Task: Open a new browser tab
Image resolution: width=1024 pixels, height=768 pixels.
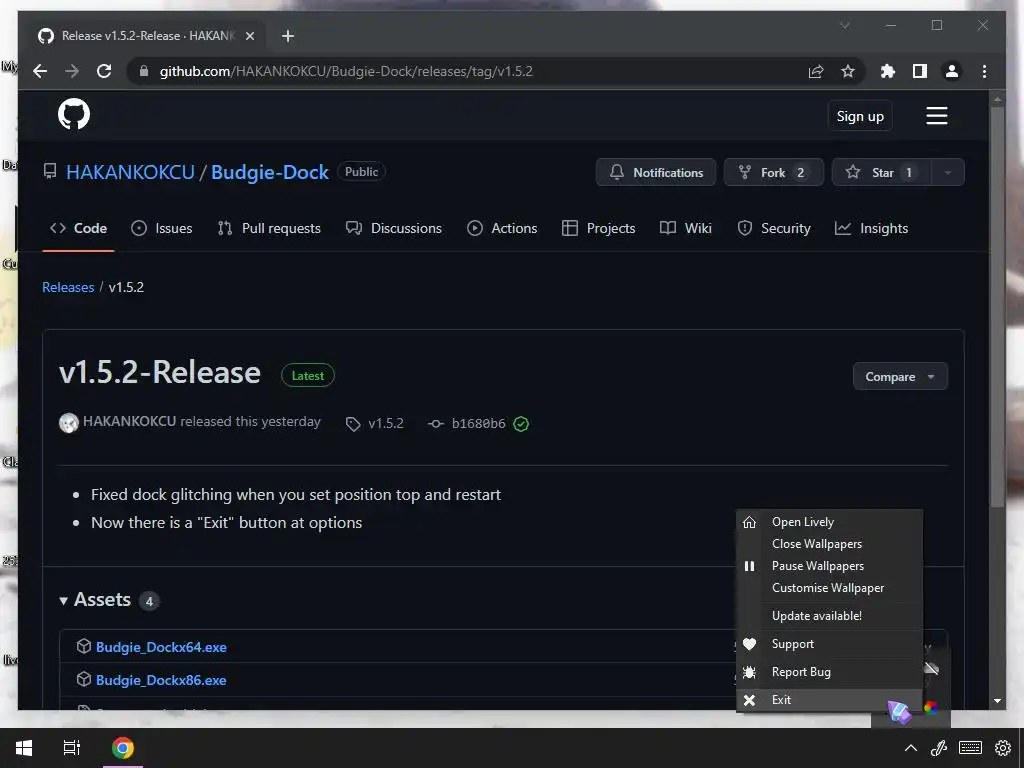Action: pyautogui.click(x=288, y=36)
